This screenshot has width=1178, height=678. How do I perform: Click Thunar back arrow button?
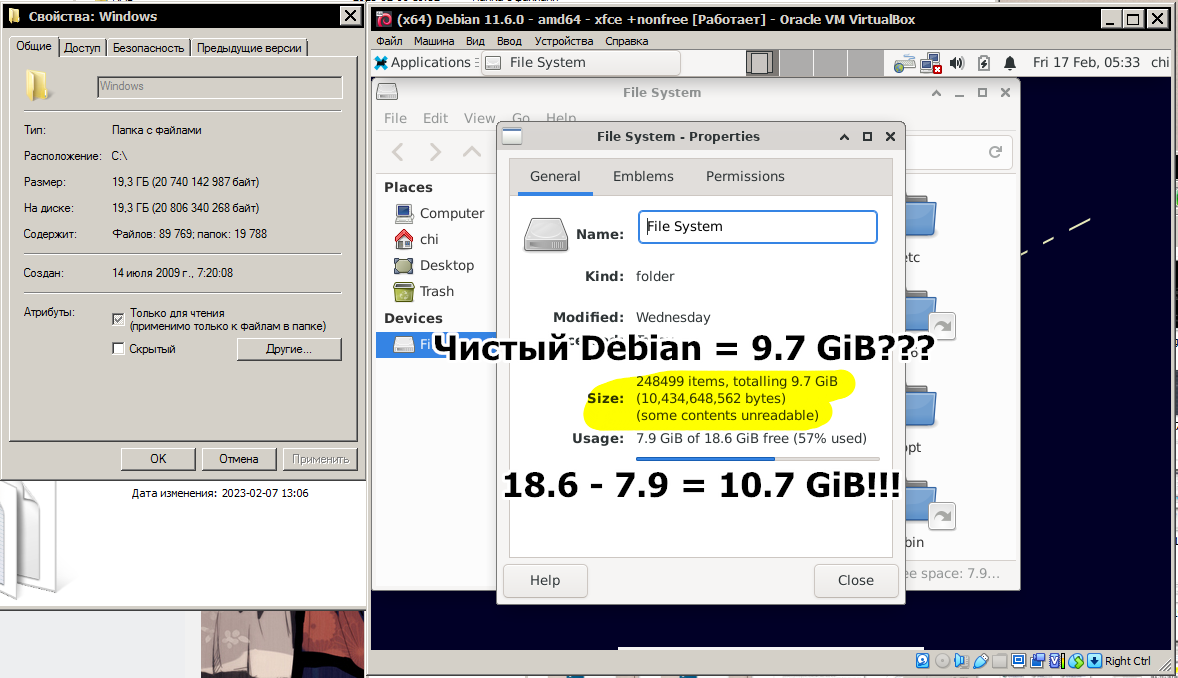tap(398, 152)
